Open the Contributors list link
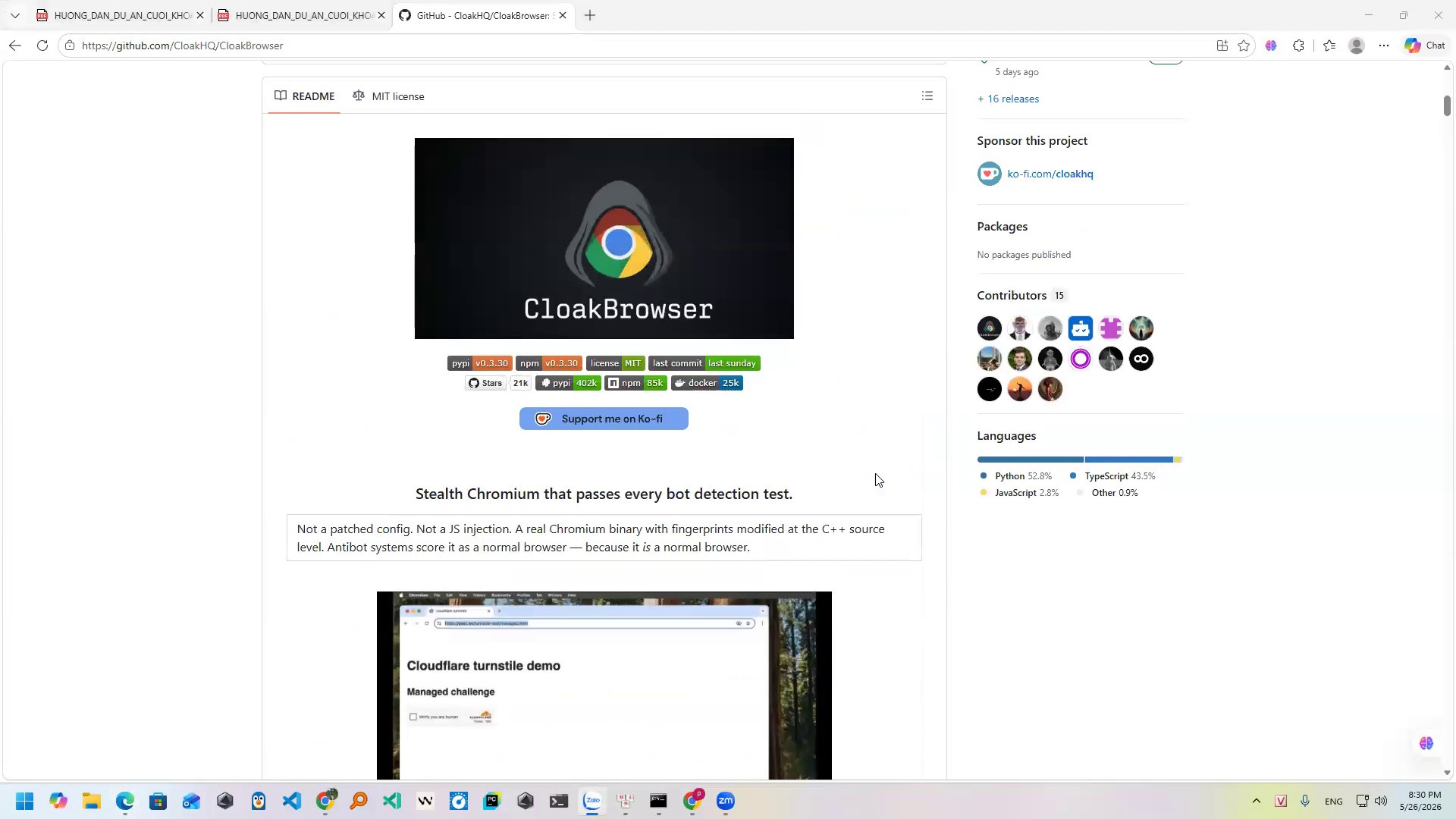Image resolution: width=1456 pixels, height=819 pixels. [x=1021, y=295]
